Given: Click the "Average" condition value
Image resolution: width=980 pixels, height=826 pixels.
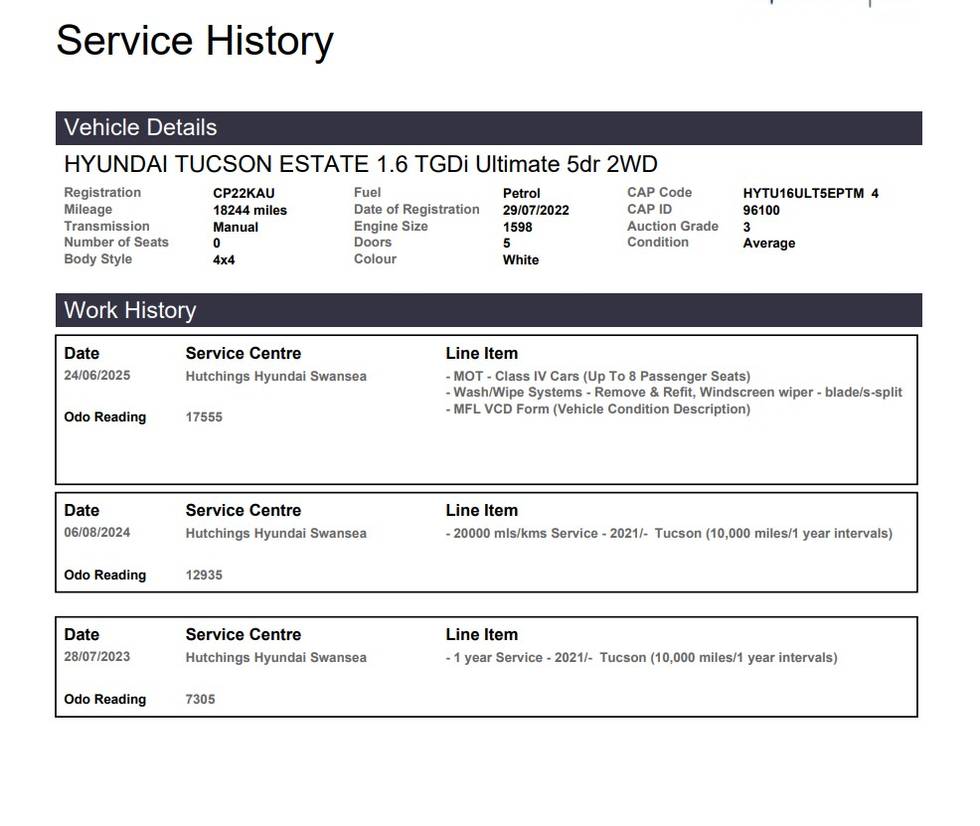Looking at the screenshot, I should click(x=769, y=243).
